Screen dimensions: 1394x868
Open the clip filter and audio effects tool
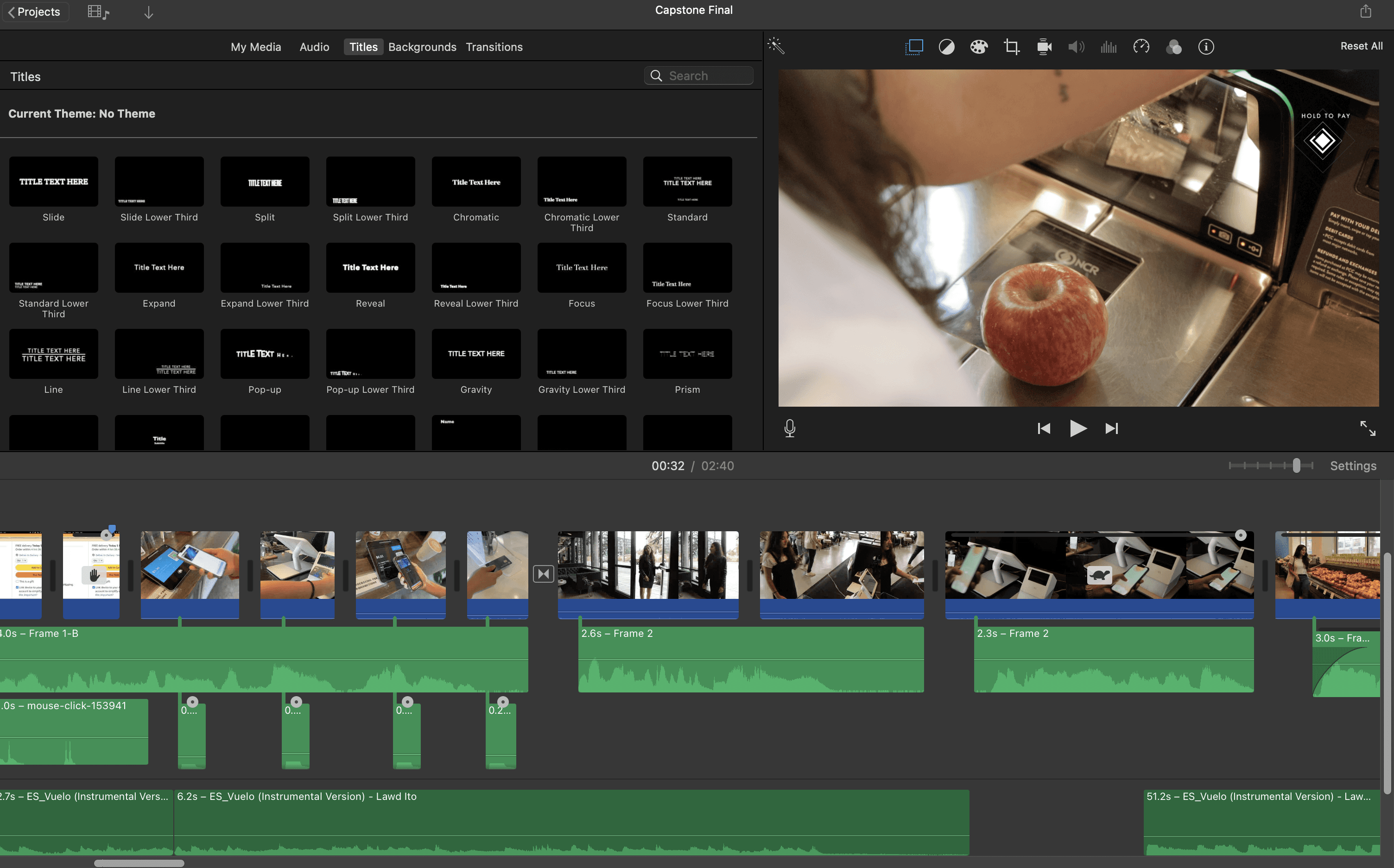[1173, 46]
